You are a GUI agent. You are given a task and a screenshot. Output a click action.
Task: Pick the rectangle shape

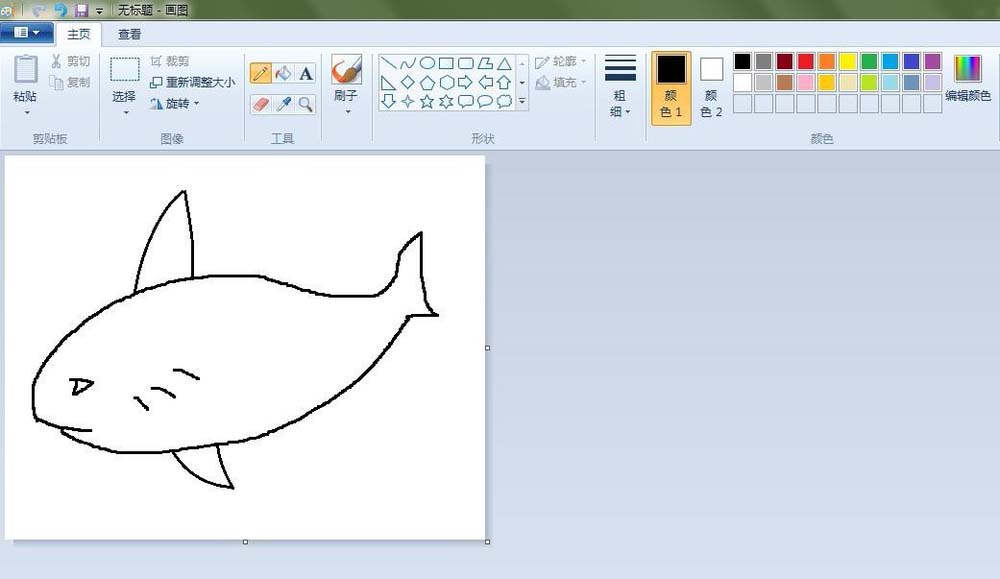446,63
